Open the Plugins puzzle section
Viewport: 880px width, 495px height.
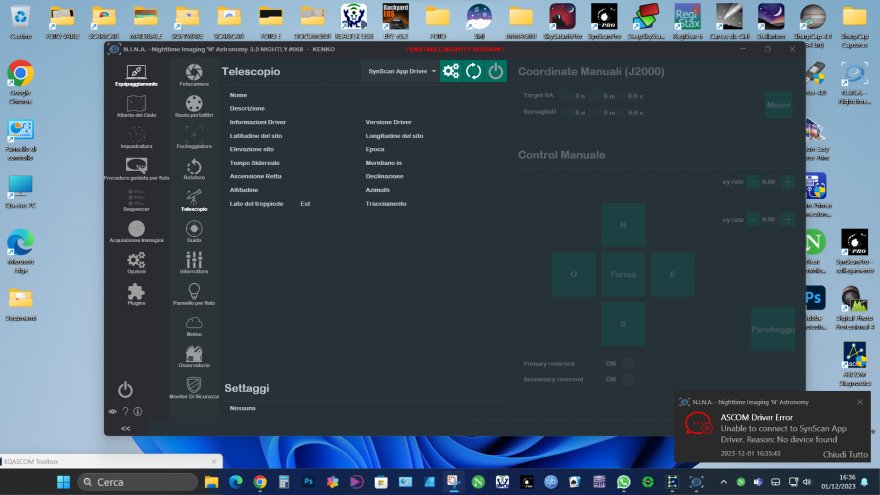click(136, 294)
